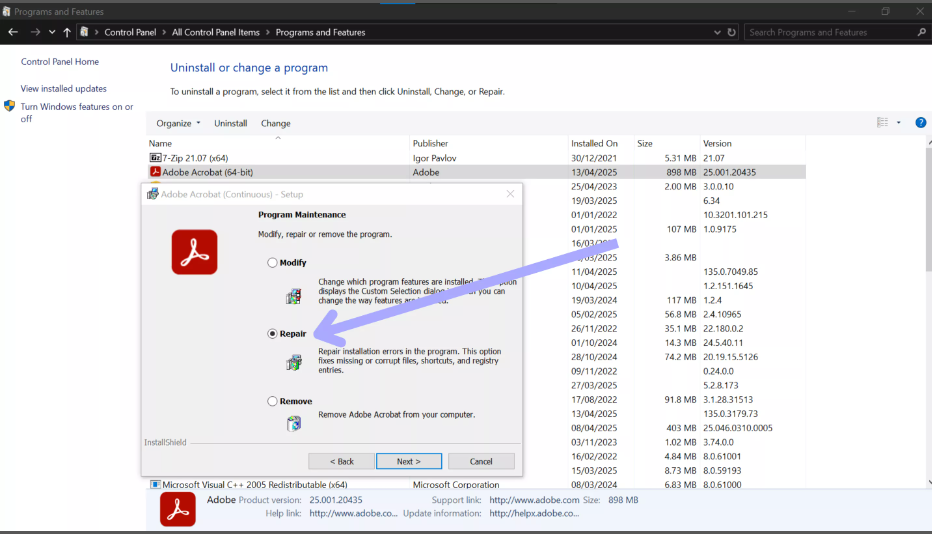Viewport: 932px width, 534px height.
Task: Open the http://www.adobe.co... help link
Action: pos(353,513)
